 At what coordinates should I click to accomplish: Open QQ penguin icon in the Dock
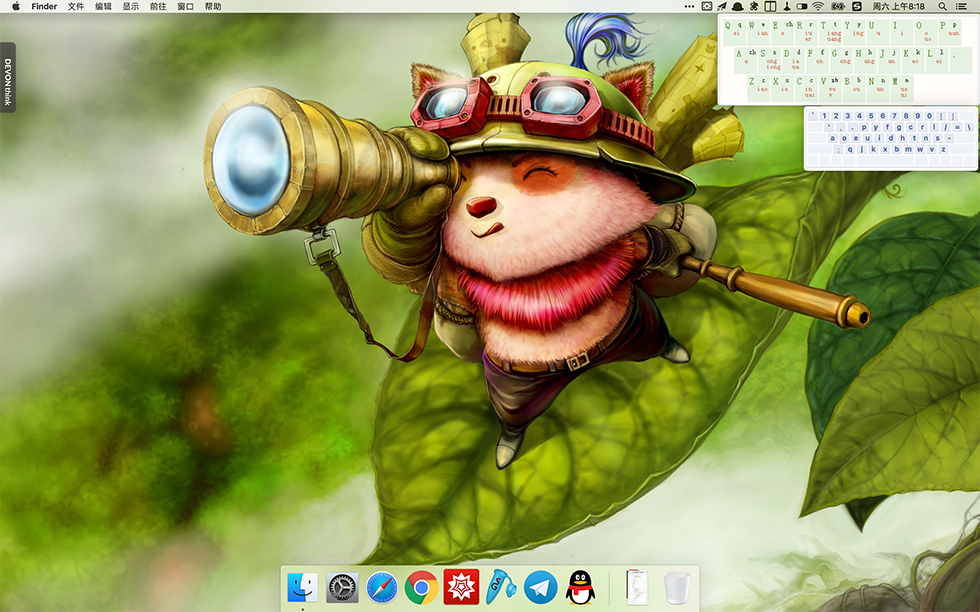pos(580,588)
